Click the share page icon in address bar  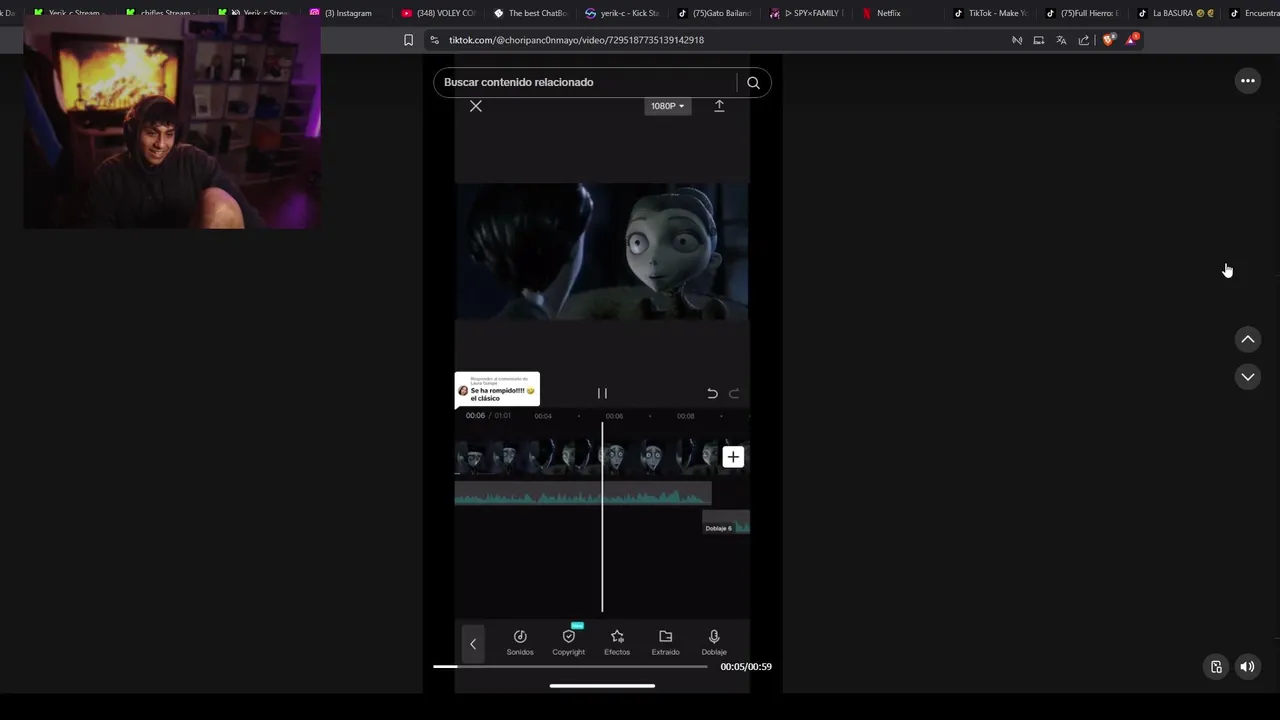tap(1084, 40)
